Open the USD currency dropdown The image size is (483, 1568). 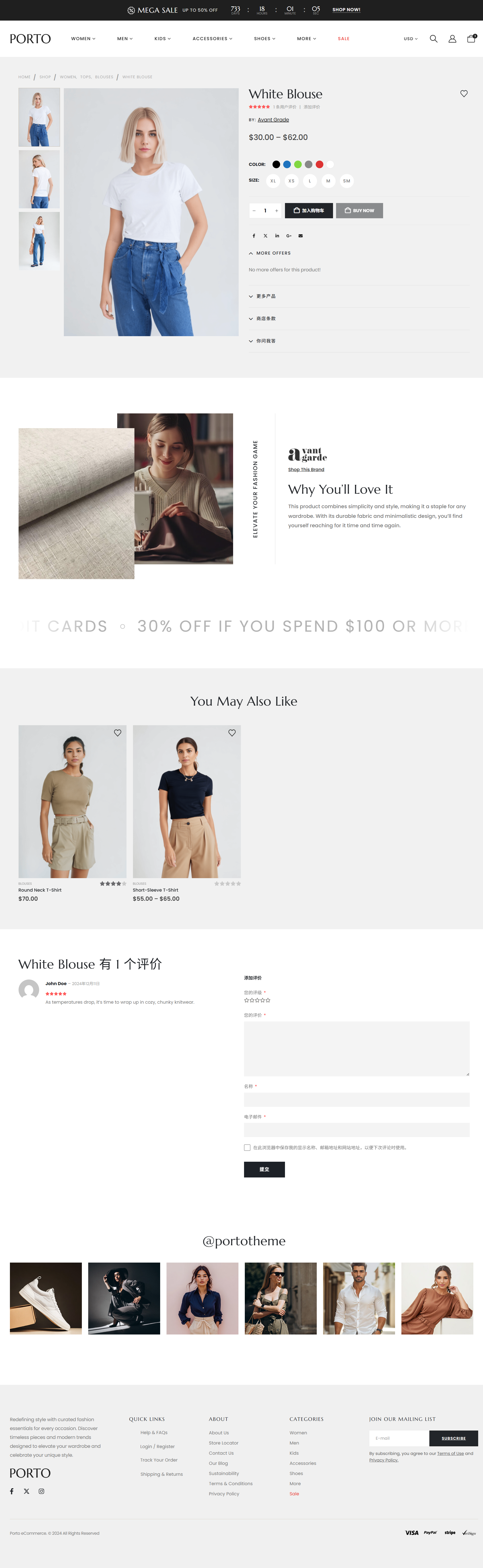tap(411, 38)
